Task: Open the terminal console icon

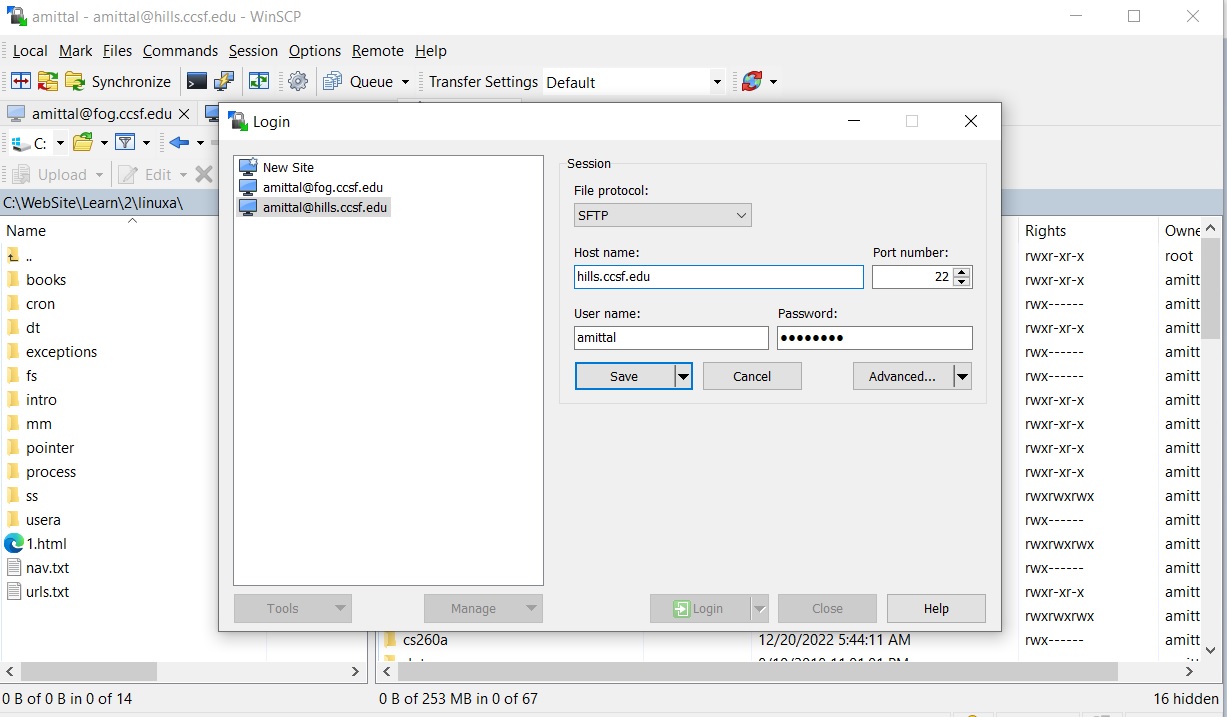Action: pos(197,82)
